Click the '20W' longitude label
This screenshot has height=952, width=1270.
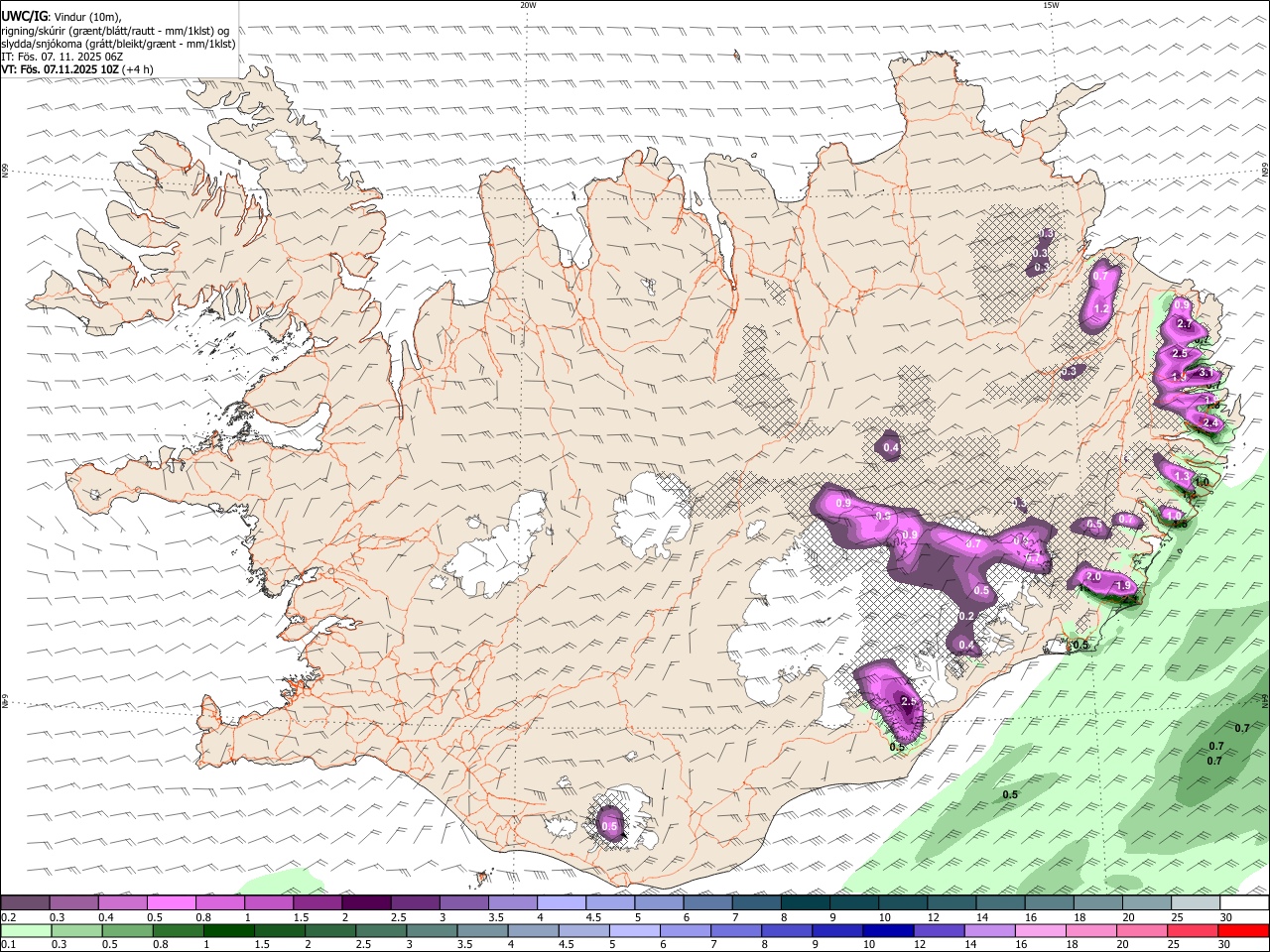528,5
